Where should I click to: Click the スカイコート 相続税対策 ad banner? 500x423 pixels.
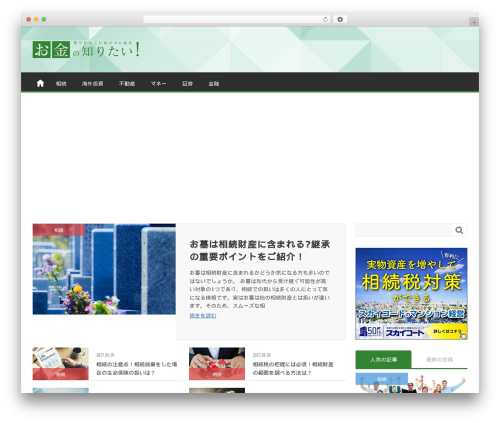point(411,294)
